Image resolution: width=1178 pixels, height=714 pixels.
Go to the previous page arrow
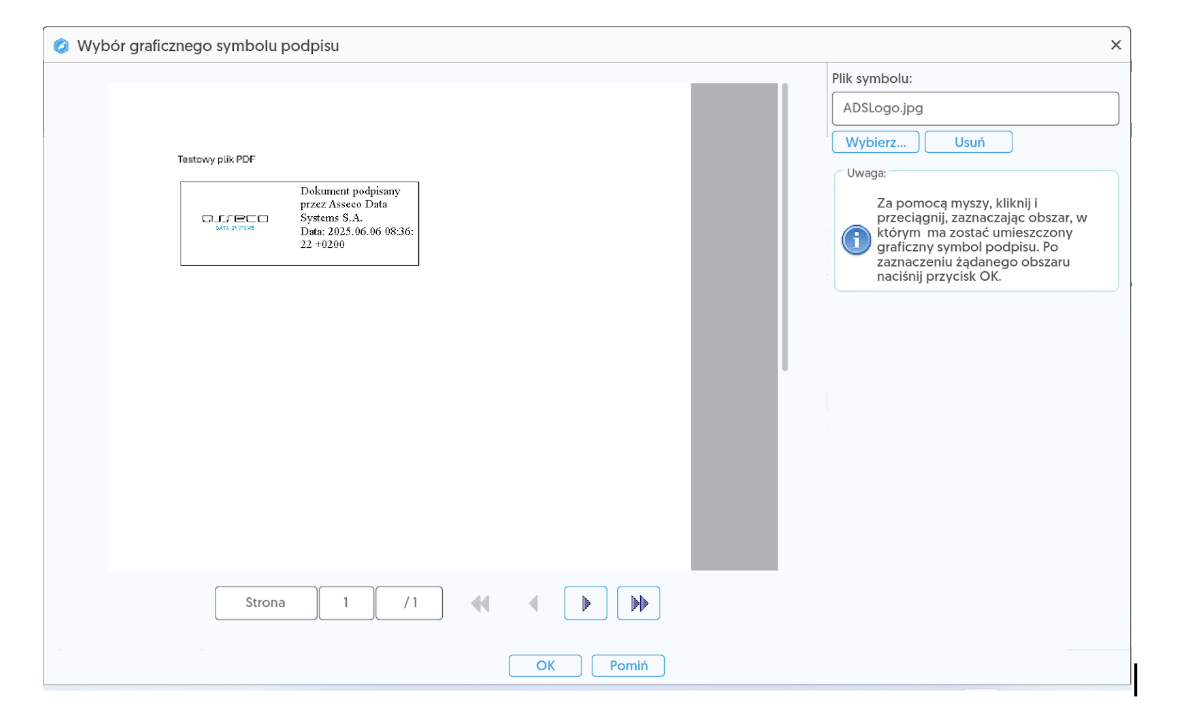pos(533,603)
